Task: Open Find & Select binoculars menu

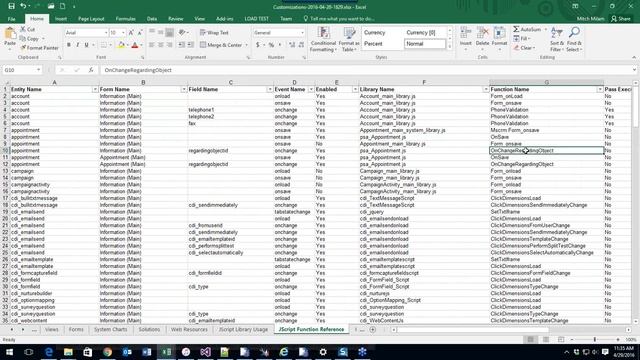Action: click(573, 39)
